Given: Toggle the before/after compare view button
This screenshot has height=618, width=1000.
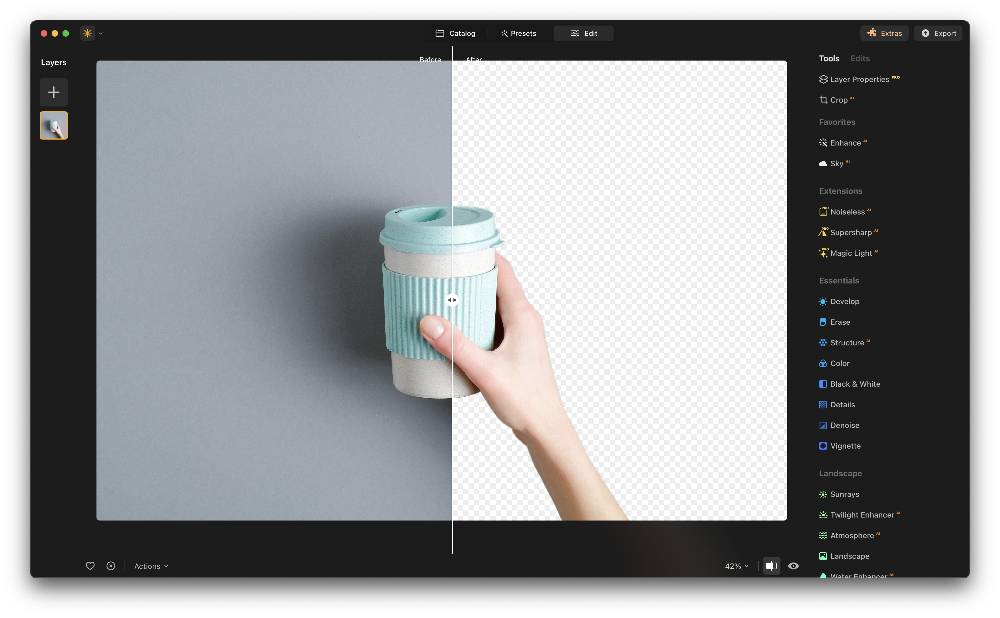Looking at the screenshot, I should pos(771,566).
